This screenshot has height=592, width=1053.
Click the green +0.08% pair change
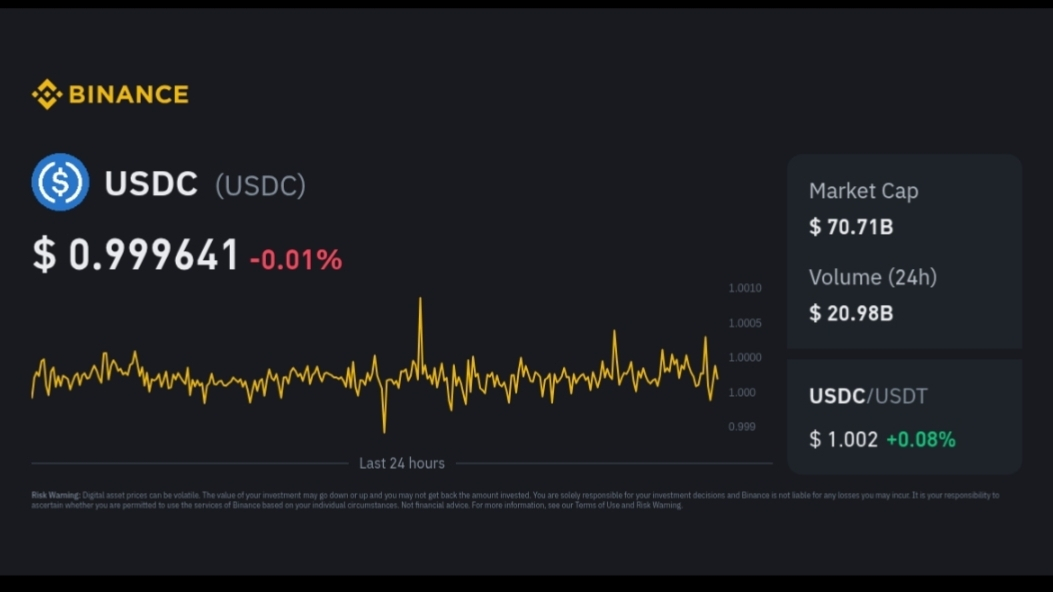pyautogui.click(x=921, y=439)
